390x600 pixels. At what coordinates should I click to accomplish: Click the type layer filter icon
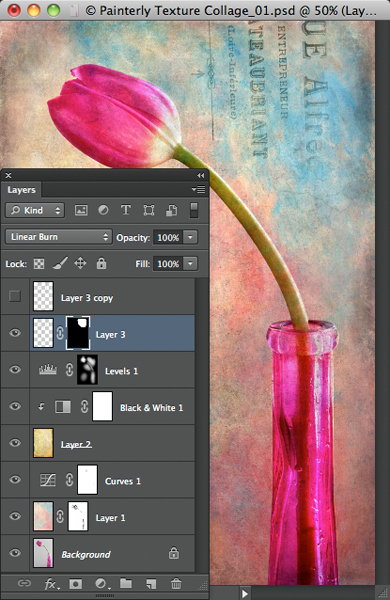[x=126, y=210]
